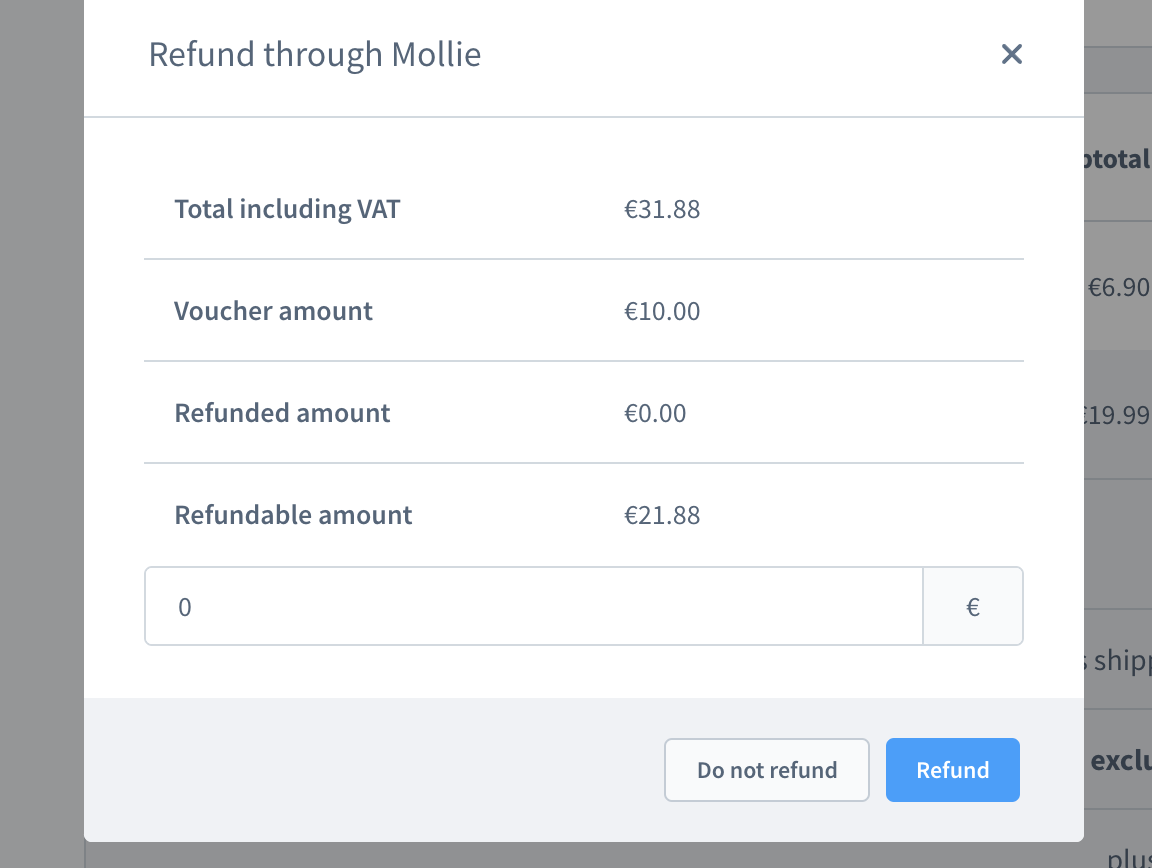Click the partially hidden €19.99 price
Viewport: 1152px width, 868px height.
coord(1118,415)
